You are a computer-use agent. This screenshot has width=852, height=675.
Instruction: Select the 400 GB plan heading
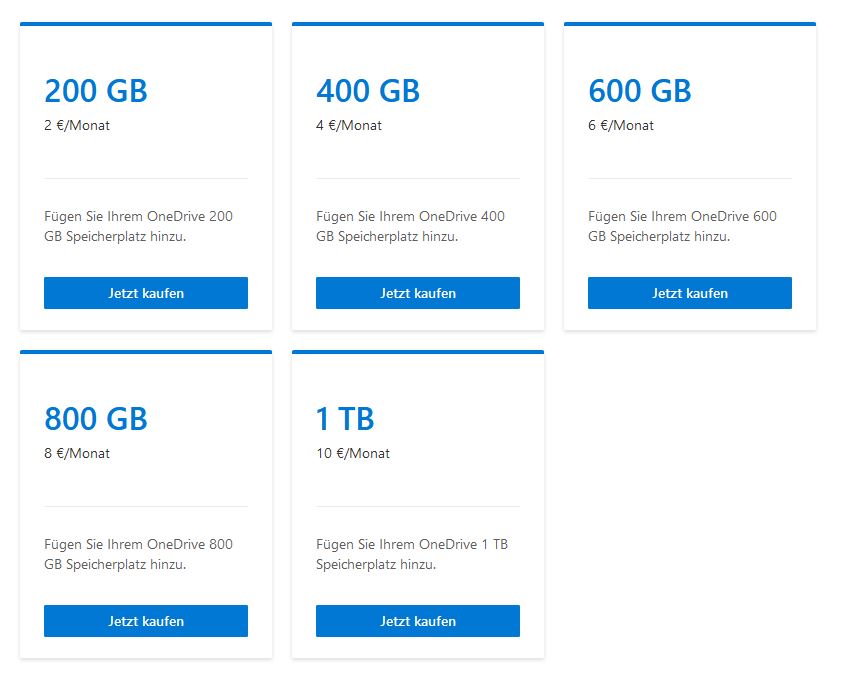click(x=366, y=90)
